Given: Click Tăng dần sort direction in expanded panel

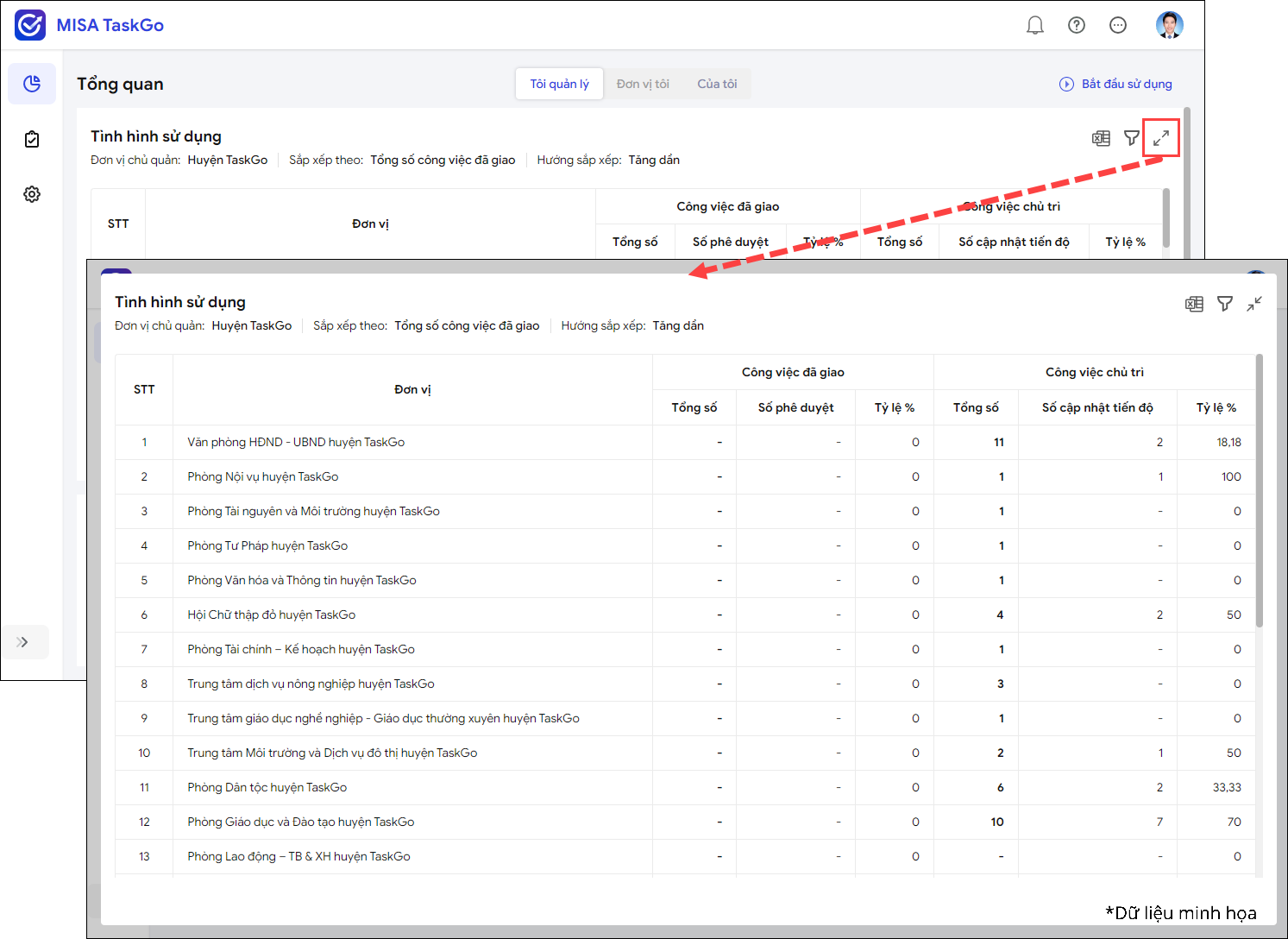Looking at the screenshot, I should coord(678,325).
